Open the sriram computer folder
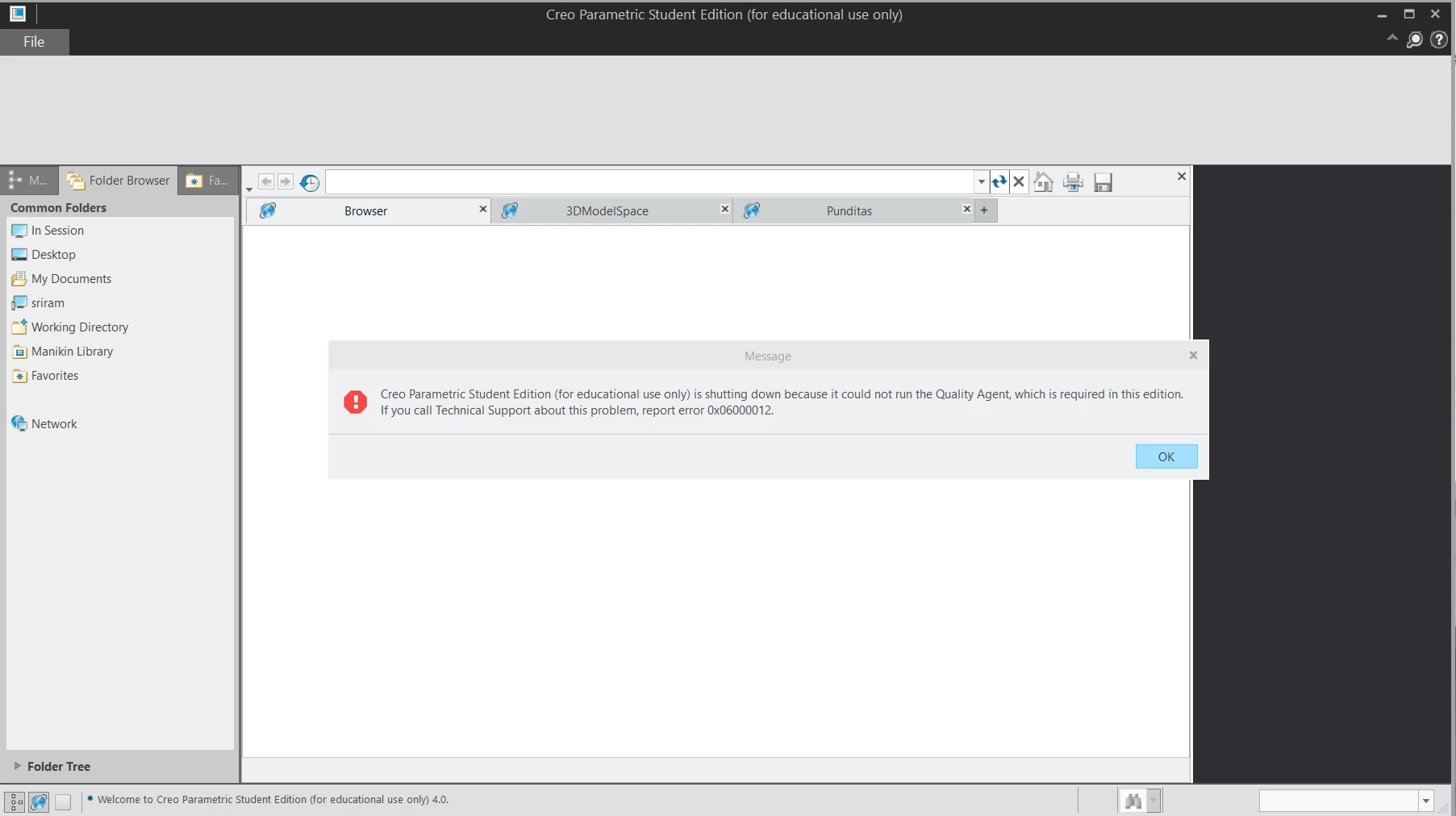 [x=38, y=303]
